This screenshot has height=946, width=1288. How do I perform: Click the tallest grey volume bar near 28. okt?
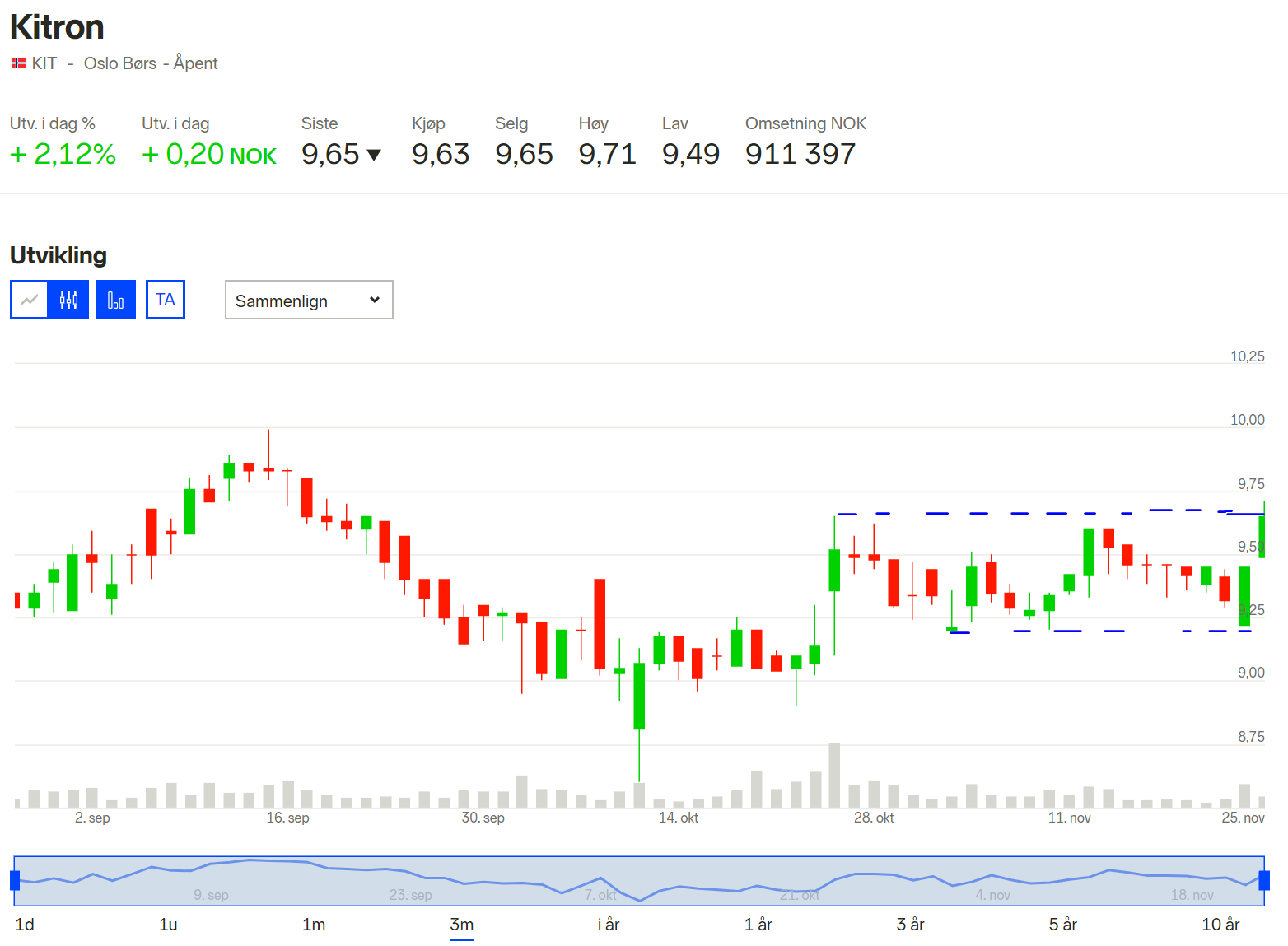pos(834,775)
